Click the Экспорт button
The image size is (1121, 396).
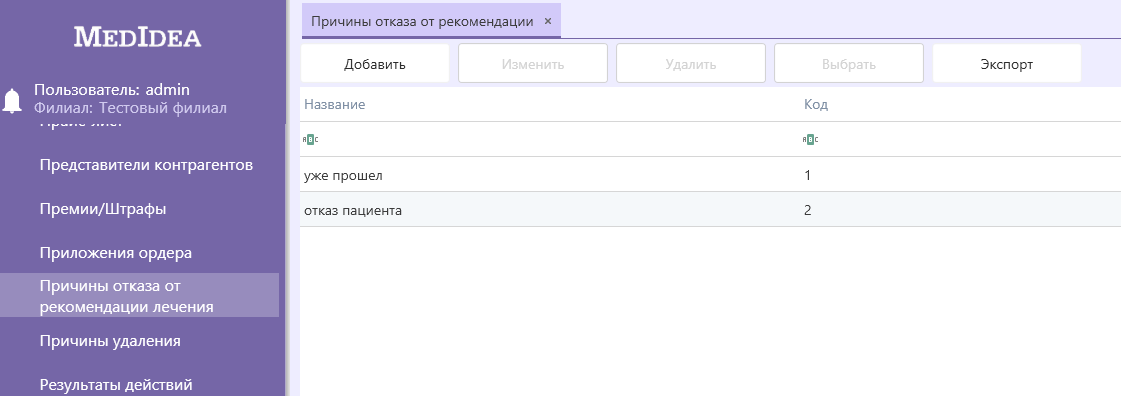1007,64
